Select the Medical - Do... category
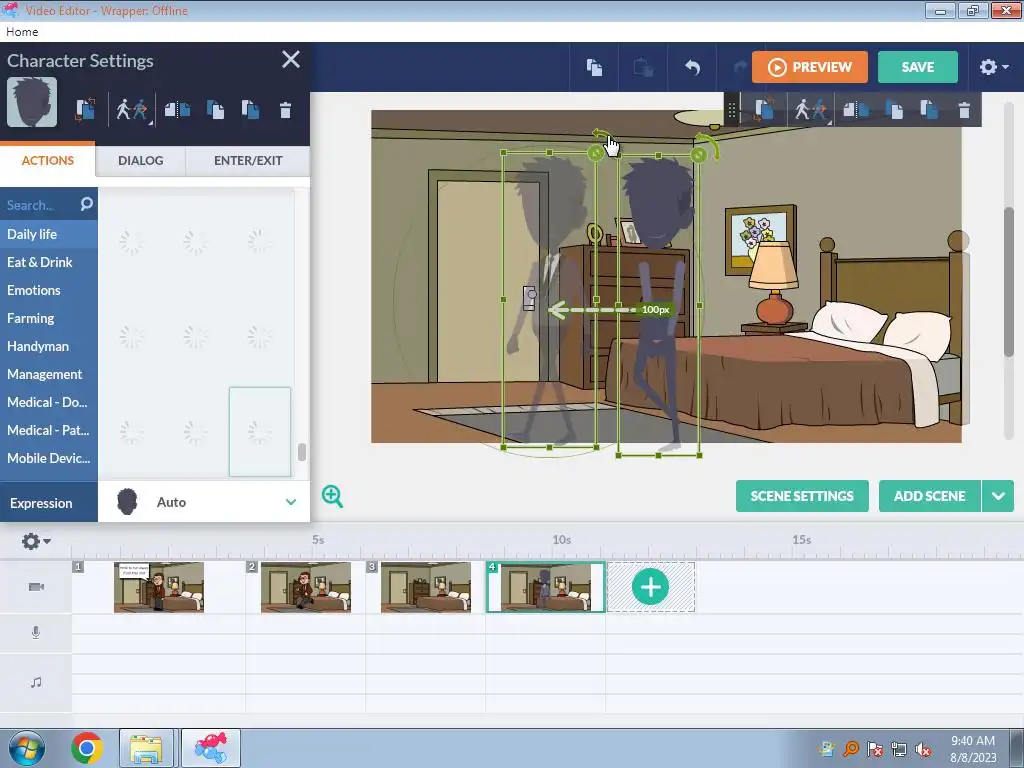Image resolution: width=1024 pixels, height=768 pixels. 49,402
